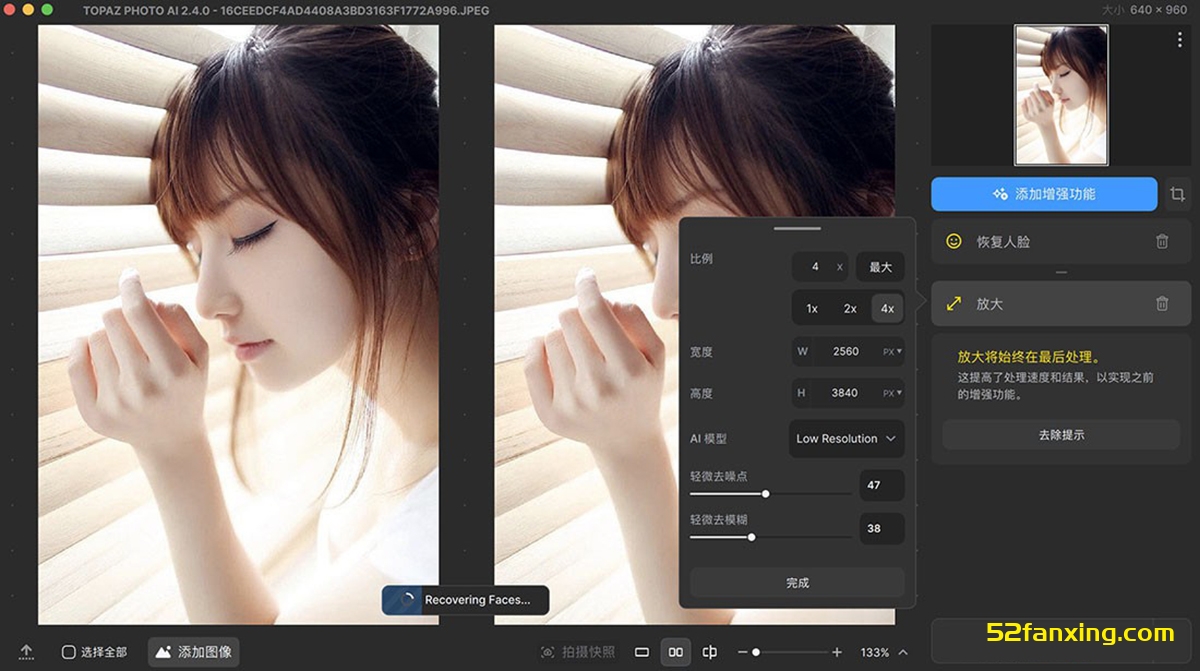Click the zoom slider handle in bottom bar
1200x671 pixels.
[x=755, y=652]
